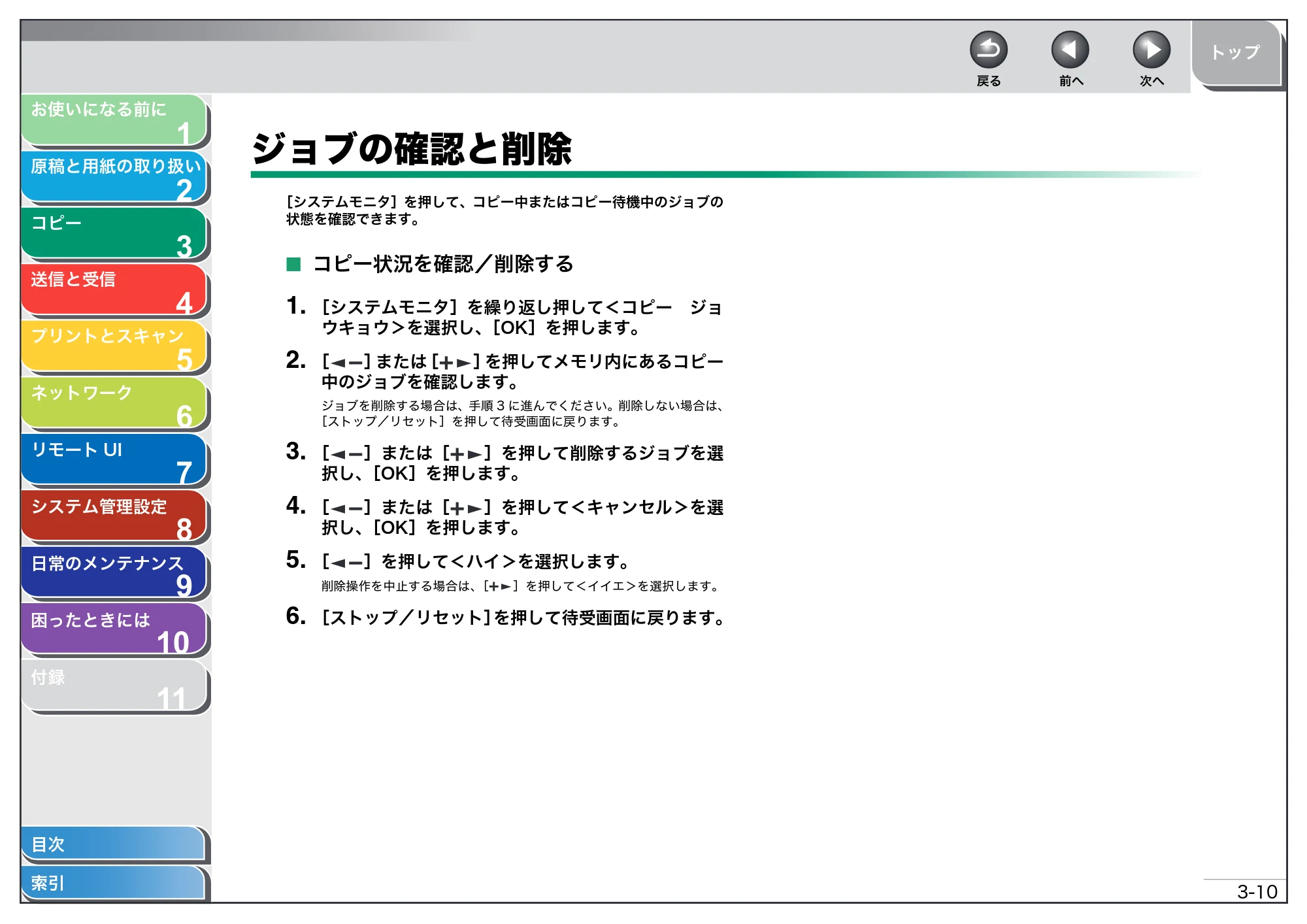This screenshot has height=924, width=1307.
Task: Open chapter 9 日常のメンテナンス tab
Action: (x=114, y=573)
